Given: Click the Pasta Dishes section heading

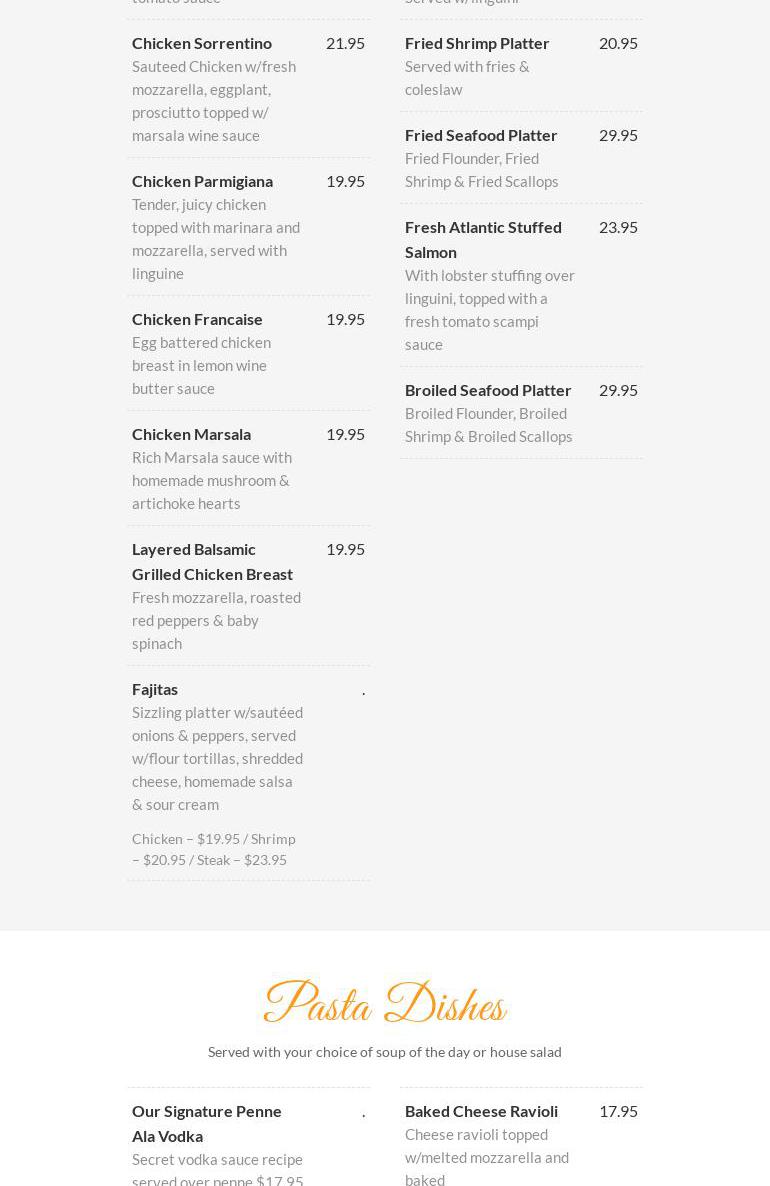Looking at the screenshot, I should coord(385,1004).
